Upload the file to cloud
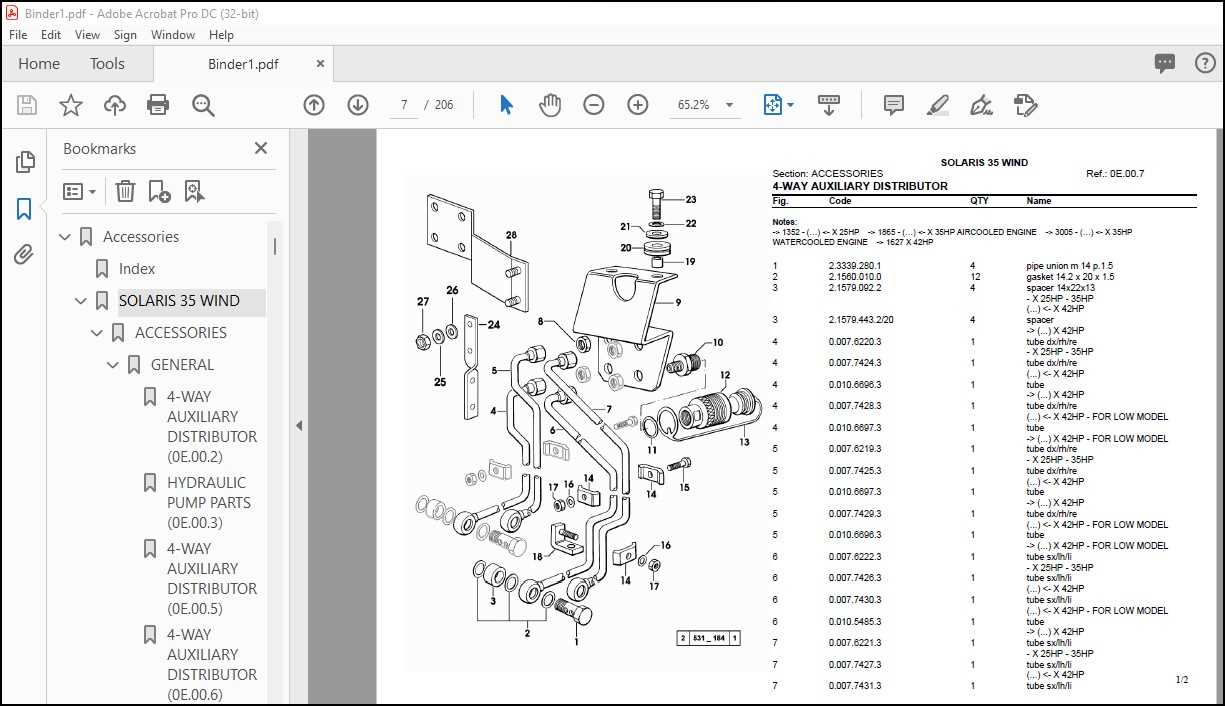Image resolution: width=1225 pixels, height=706 pixels. 115,105
